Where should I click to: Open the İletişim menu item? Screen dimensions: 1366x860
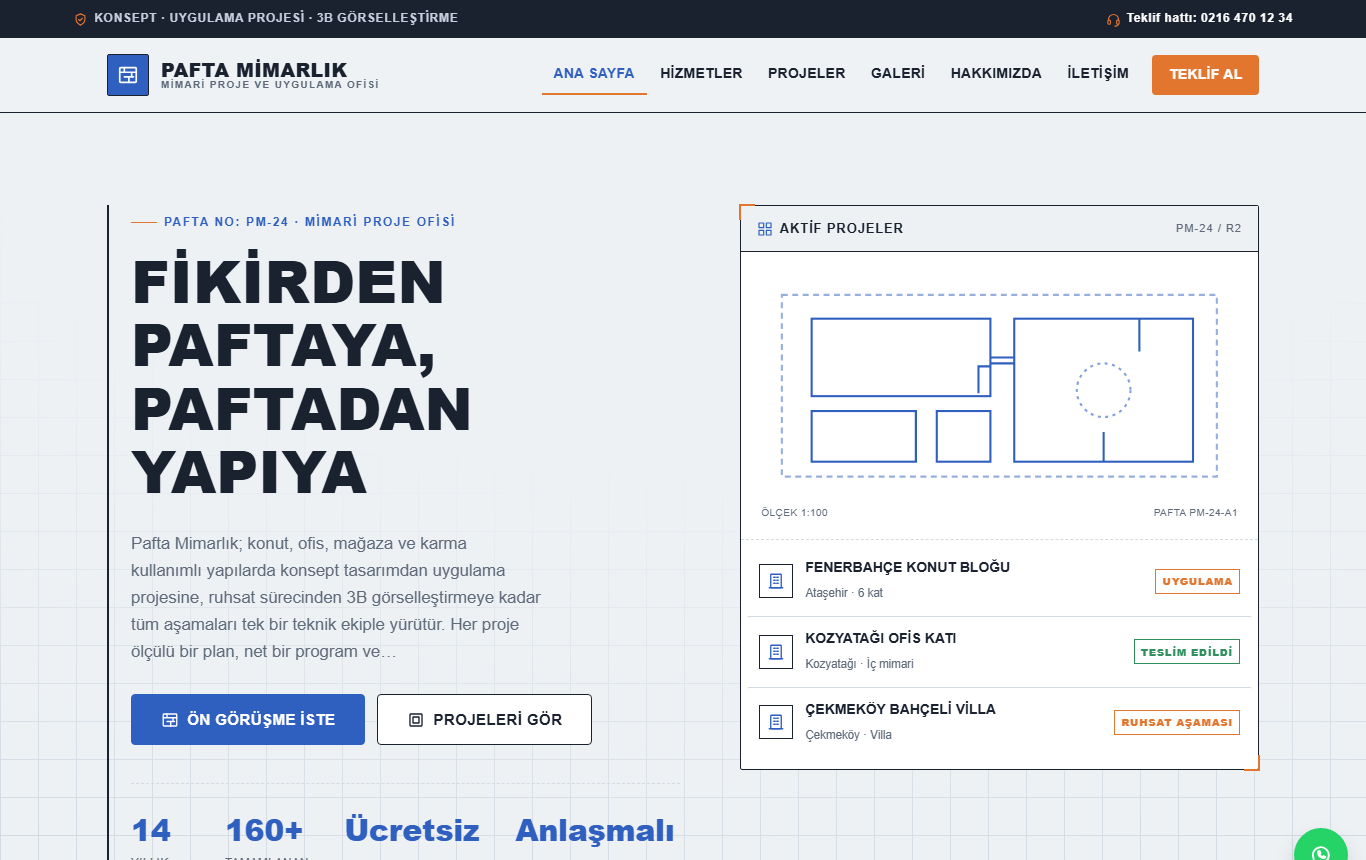1098,74
